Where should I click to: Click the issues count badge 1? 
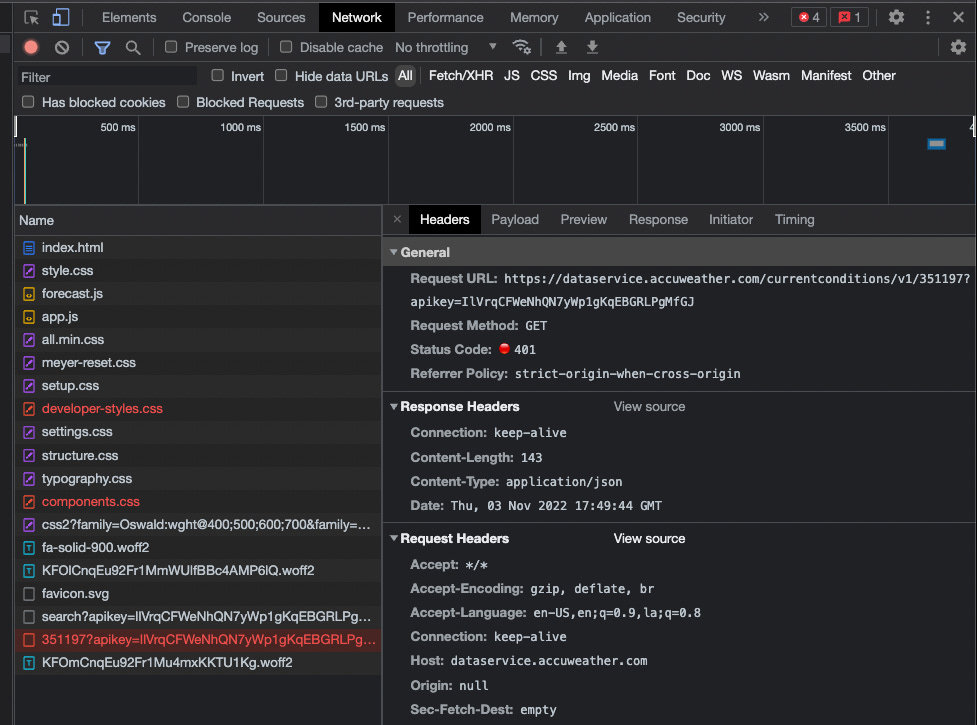pos(849,17)
